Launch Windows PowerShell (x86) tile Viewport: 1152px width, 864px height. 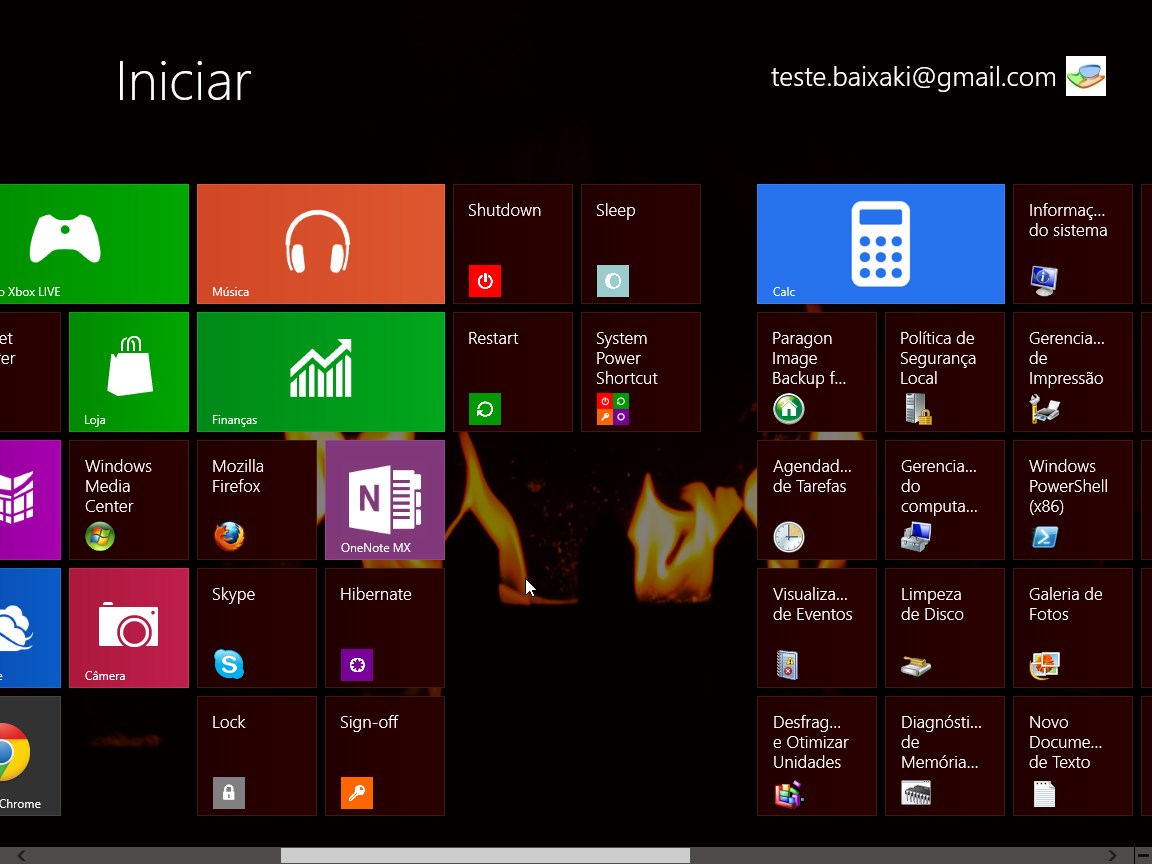click(x=1073, y=500)
